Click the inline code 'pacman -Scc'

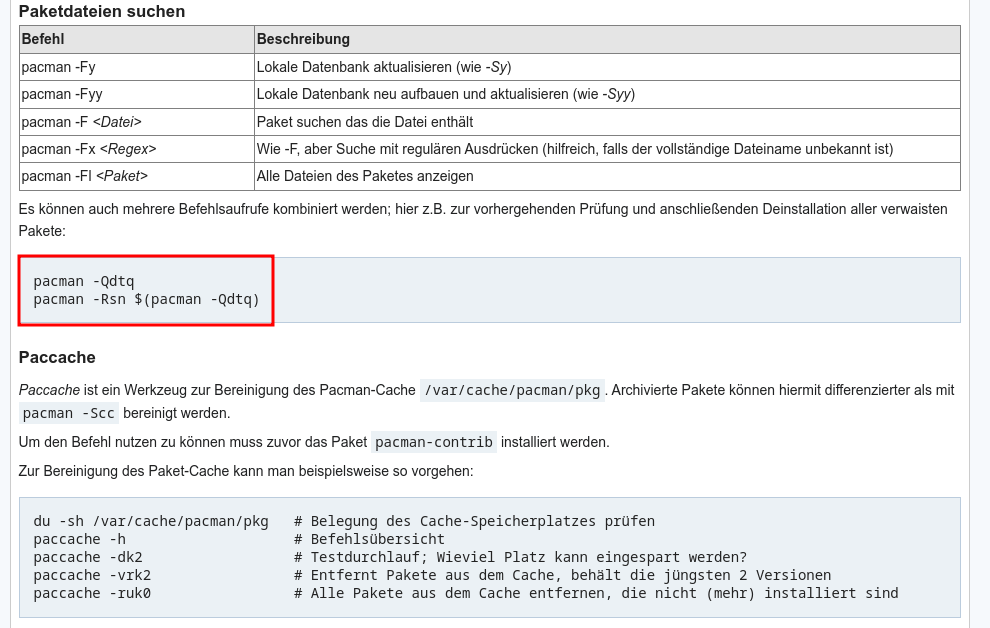(68, 413)
